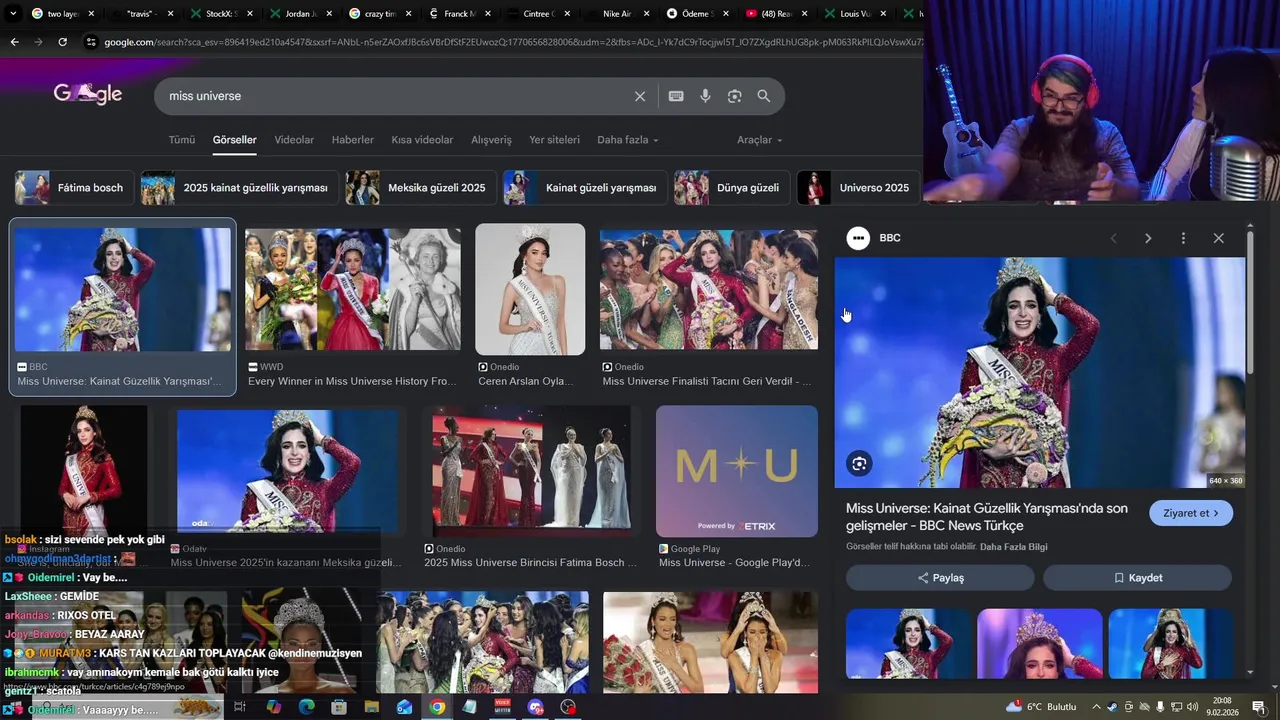1280x720 pixels.
Task: Go to next image in preview panel
Action: (x=1148, y=238)
